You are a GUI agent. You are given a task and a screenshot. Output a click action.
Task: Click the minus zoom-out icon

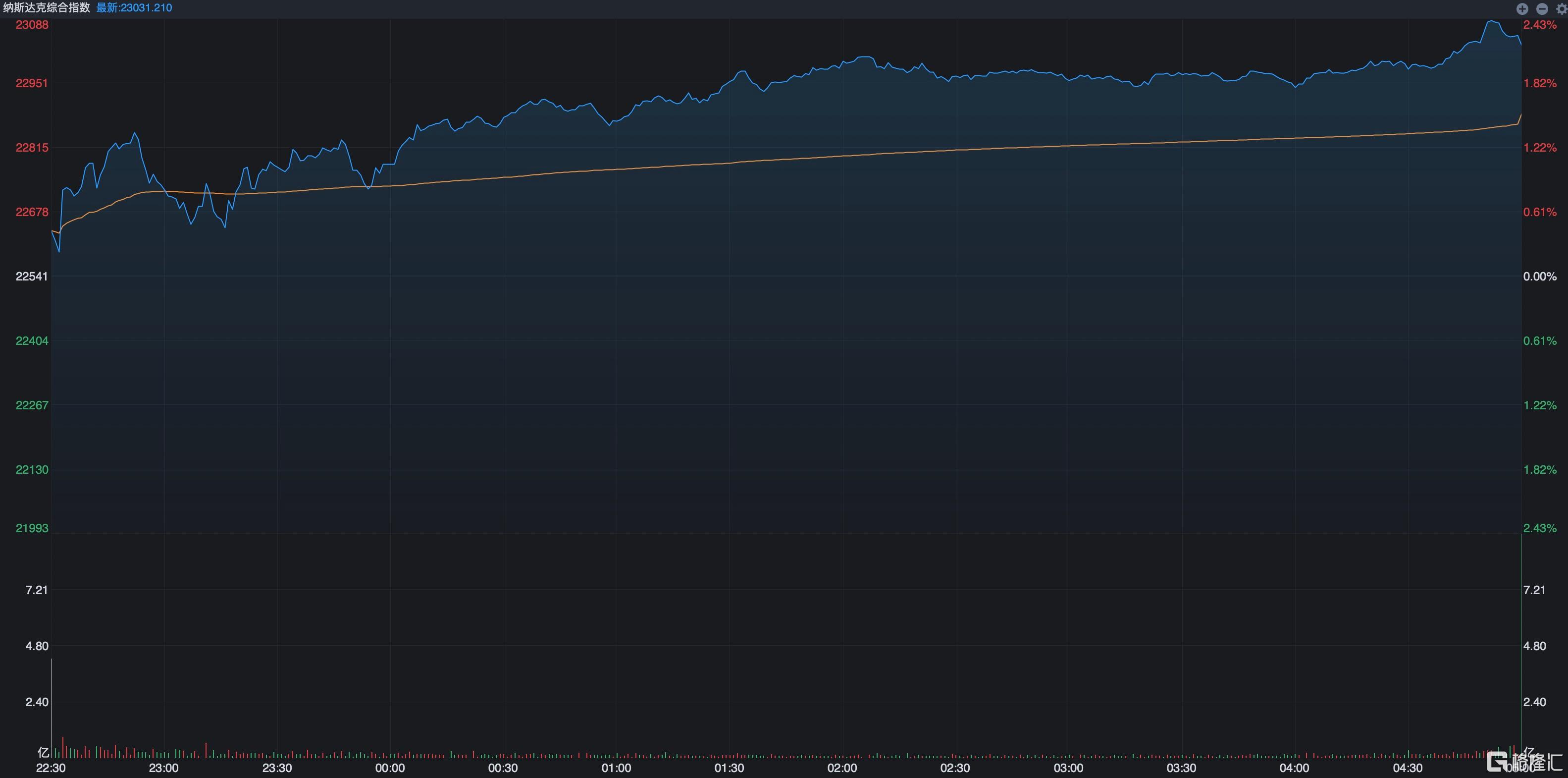click(1542, 8)
